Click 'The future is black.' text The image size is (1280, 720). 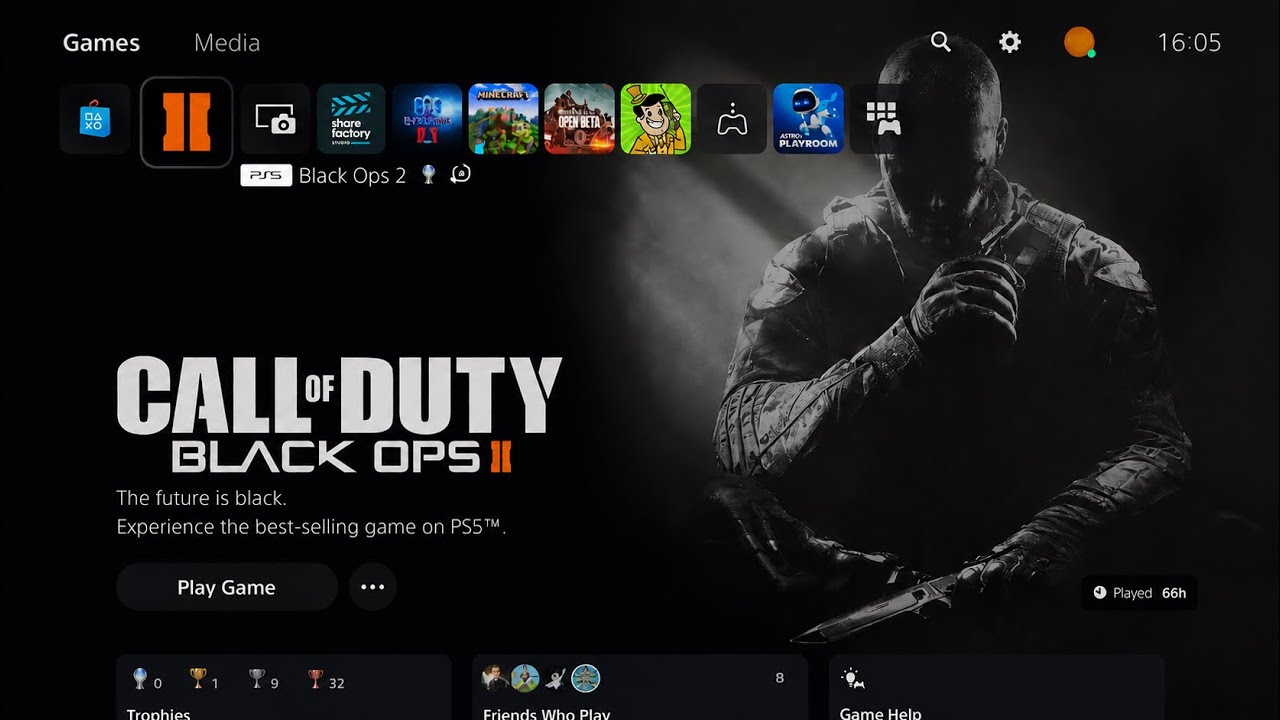pos(201,498)
